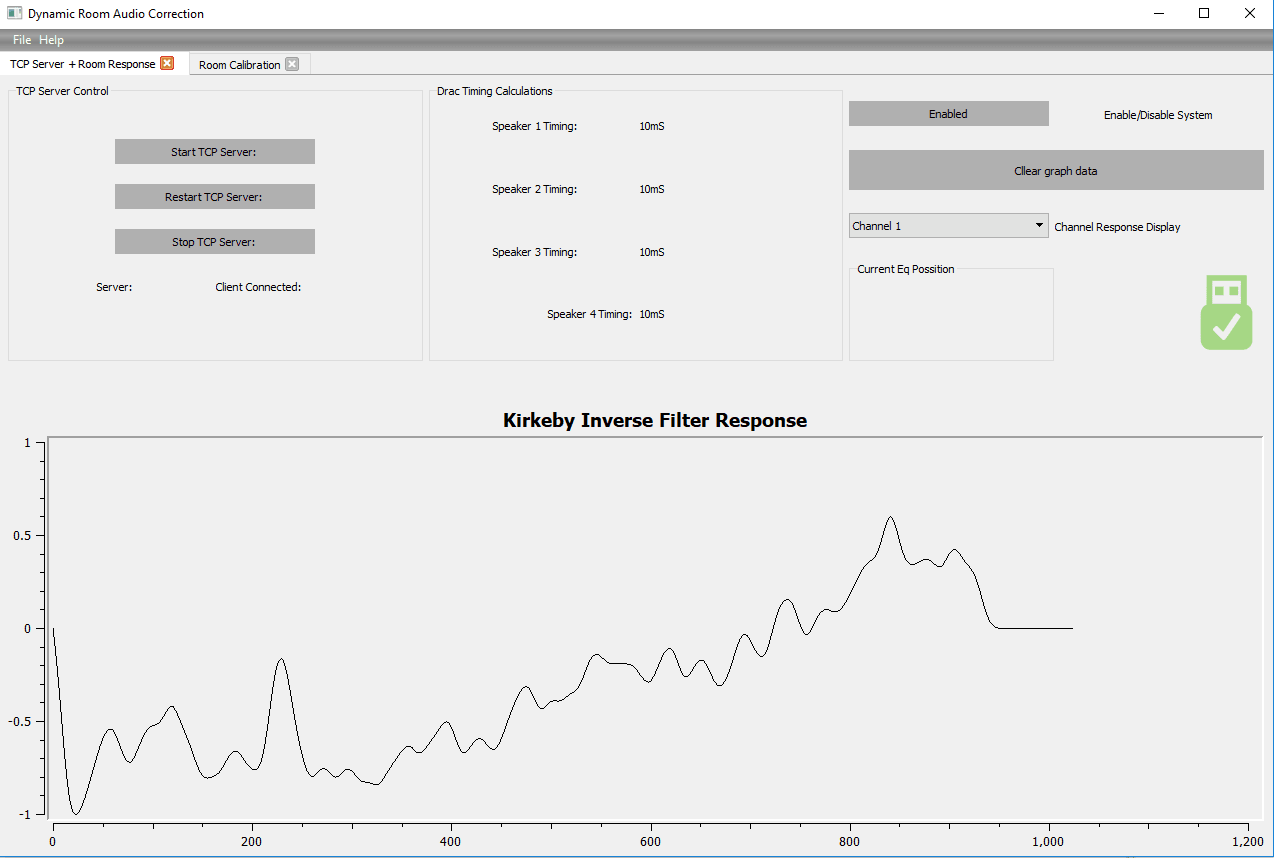This screenshot has width=1274, height=858.
Task: Click the TCP Server Control group title
Action: coord(62,91)
